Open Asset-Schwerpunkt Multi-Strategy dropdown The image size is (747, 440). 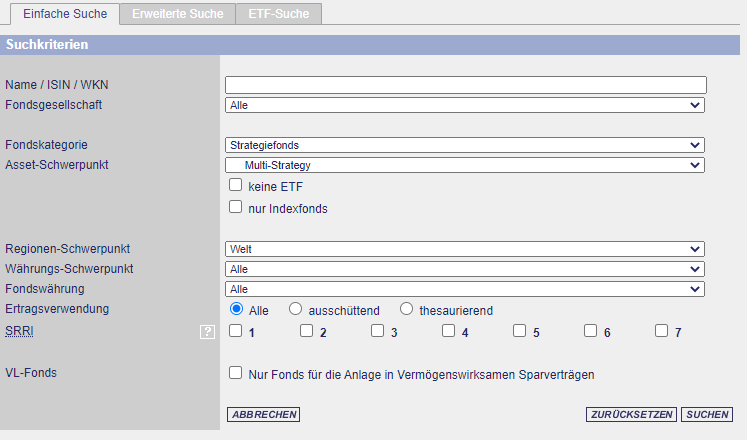click(465, 165)
